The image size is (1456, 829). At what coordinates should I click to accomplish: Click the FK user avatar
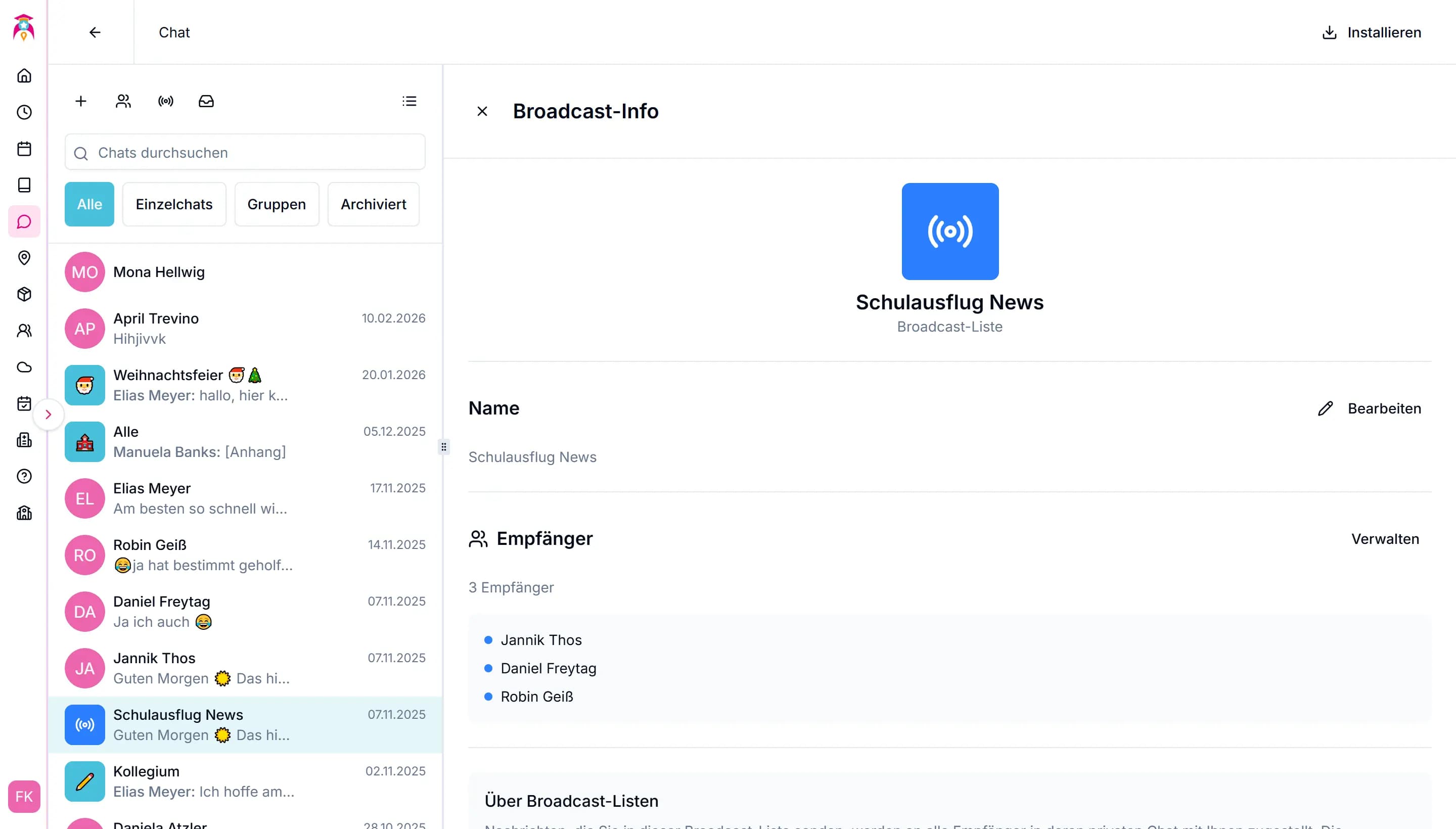click(24, 797)
